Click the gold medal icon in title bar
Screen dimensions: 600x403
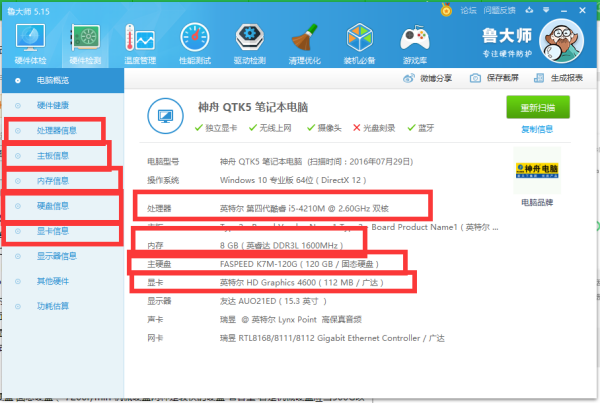pos(446,10)
